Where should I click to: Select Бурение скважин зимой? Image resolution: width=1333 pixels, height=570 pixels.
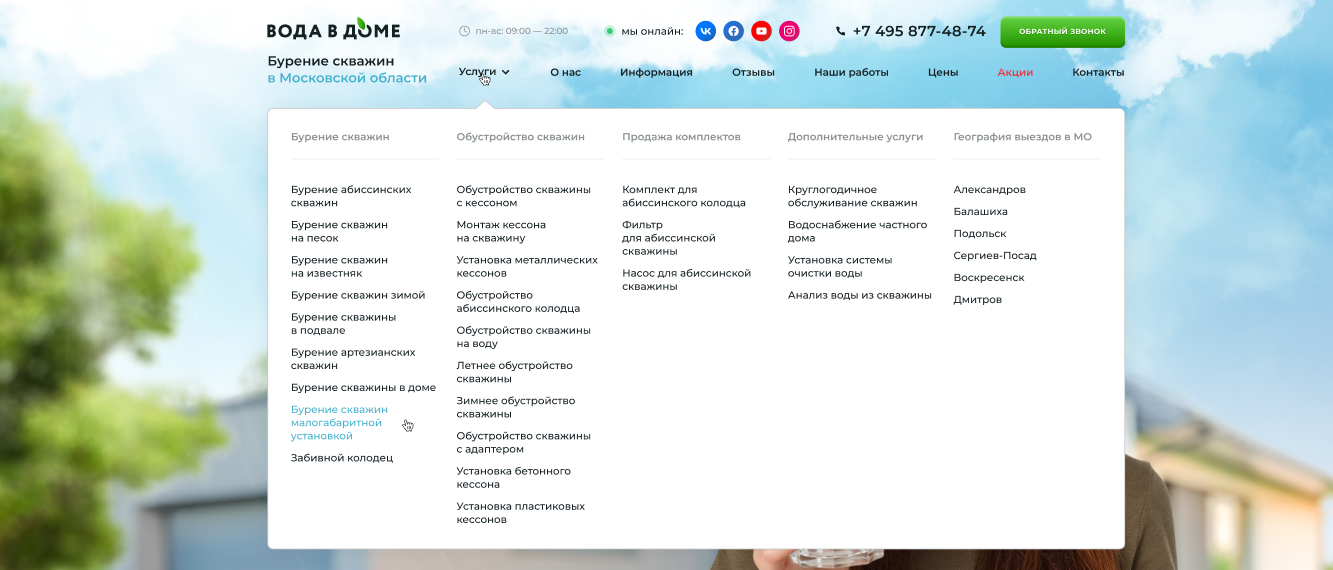point(358,295)
